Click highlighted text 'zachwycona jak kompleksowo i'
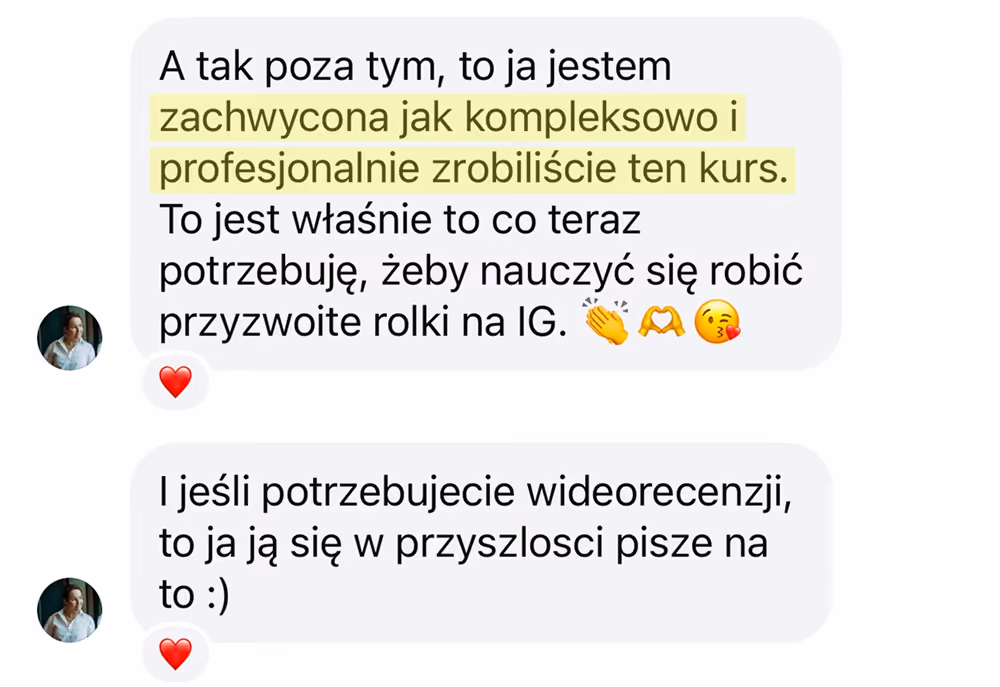This screenshot has height=687, width=1000. point(448,117)
